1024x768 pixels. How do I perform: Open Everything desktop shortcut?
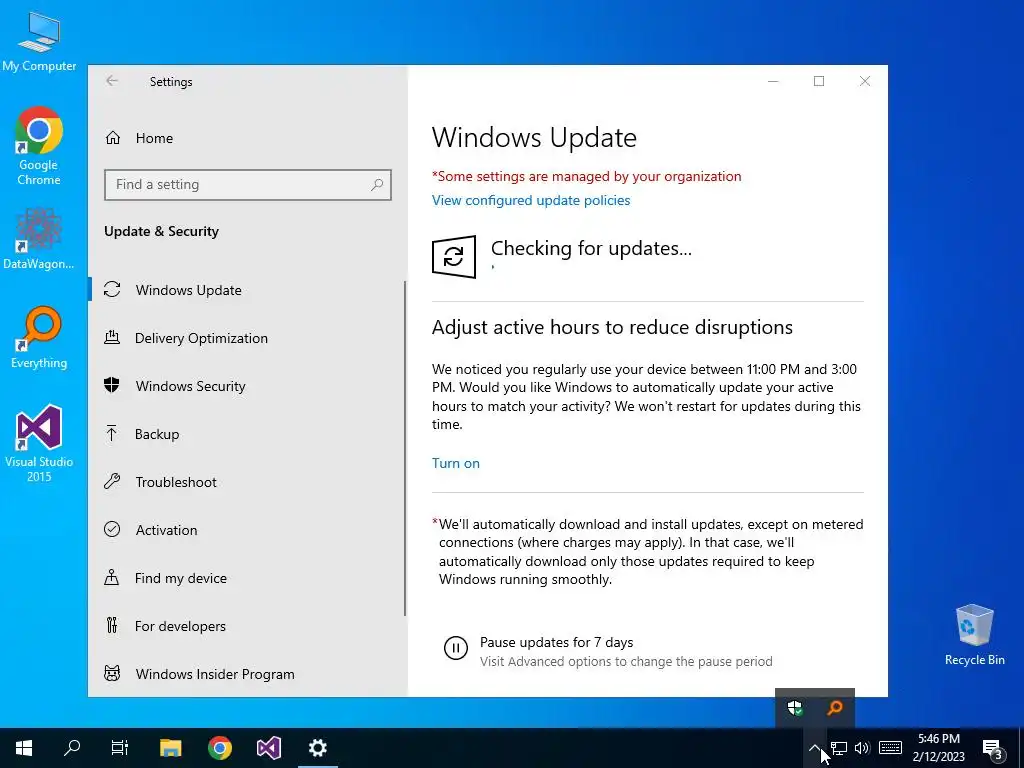[x=39, y=338]
